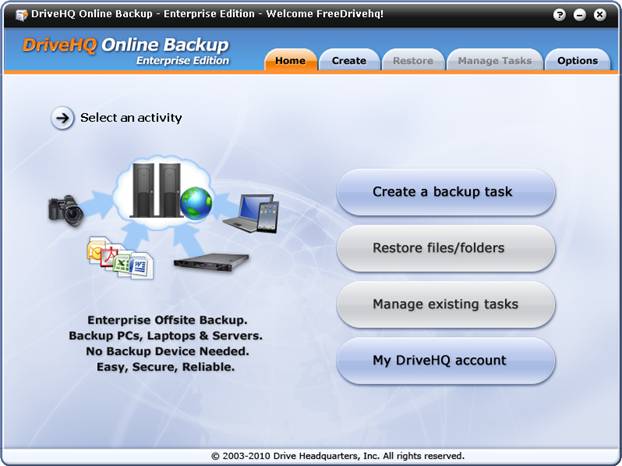This screenshot has height=466, width=622.
Task: Switch to the Home tab
Action: (x=290, y=61)
